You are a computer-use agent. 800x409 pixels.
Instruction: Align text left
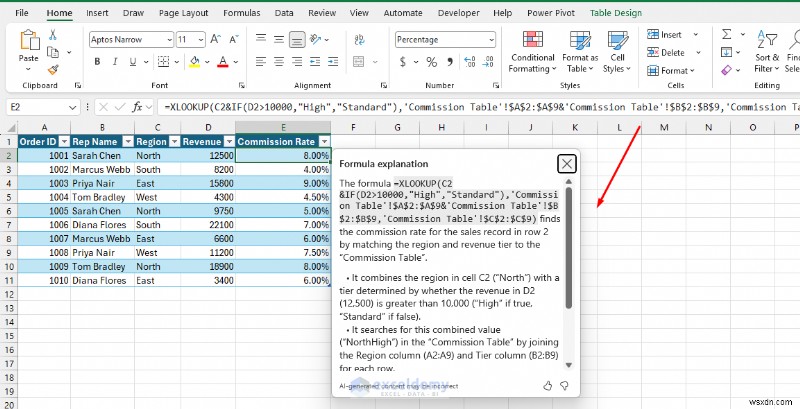[x=261, y=62]
